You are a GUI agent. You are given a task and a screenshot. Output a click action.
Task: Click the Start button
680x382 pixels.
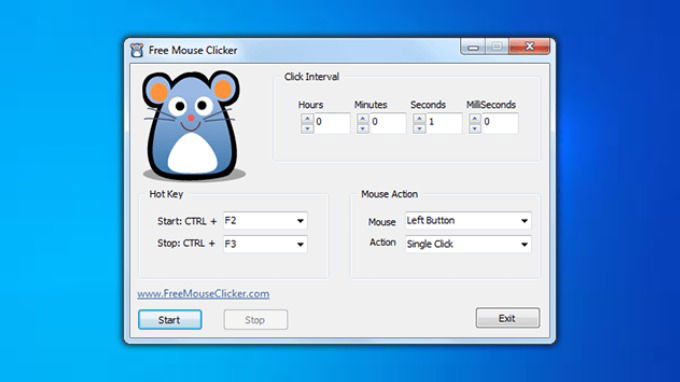170,320
